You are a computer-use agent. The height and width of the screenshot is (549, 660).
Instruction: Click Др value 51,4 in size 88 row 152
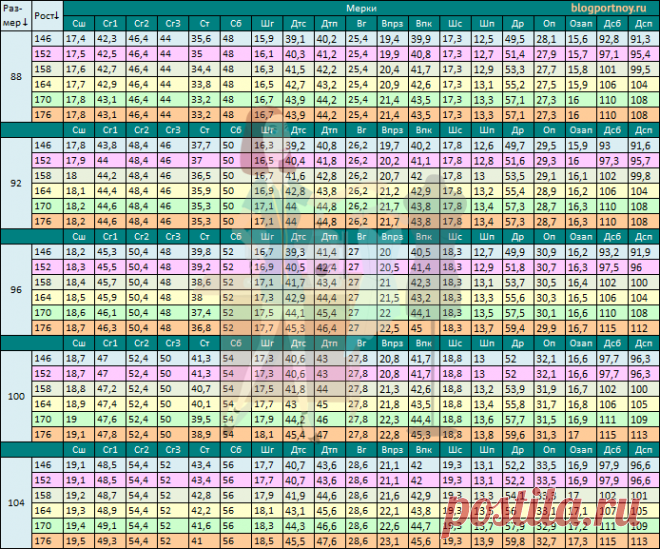pos(518,54)
